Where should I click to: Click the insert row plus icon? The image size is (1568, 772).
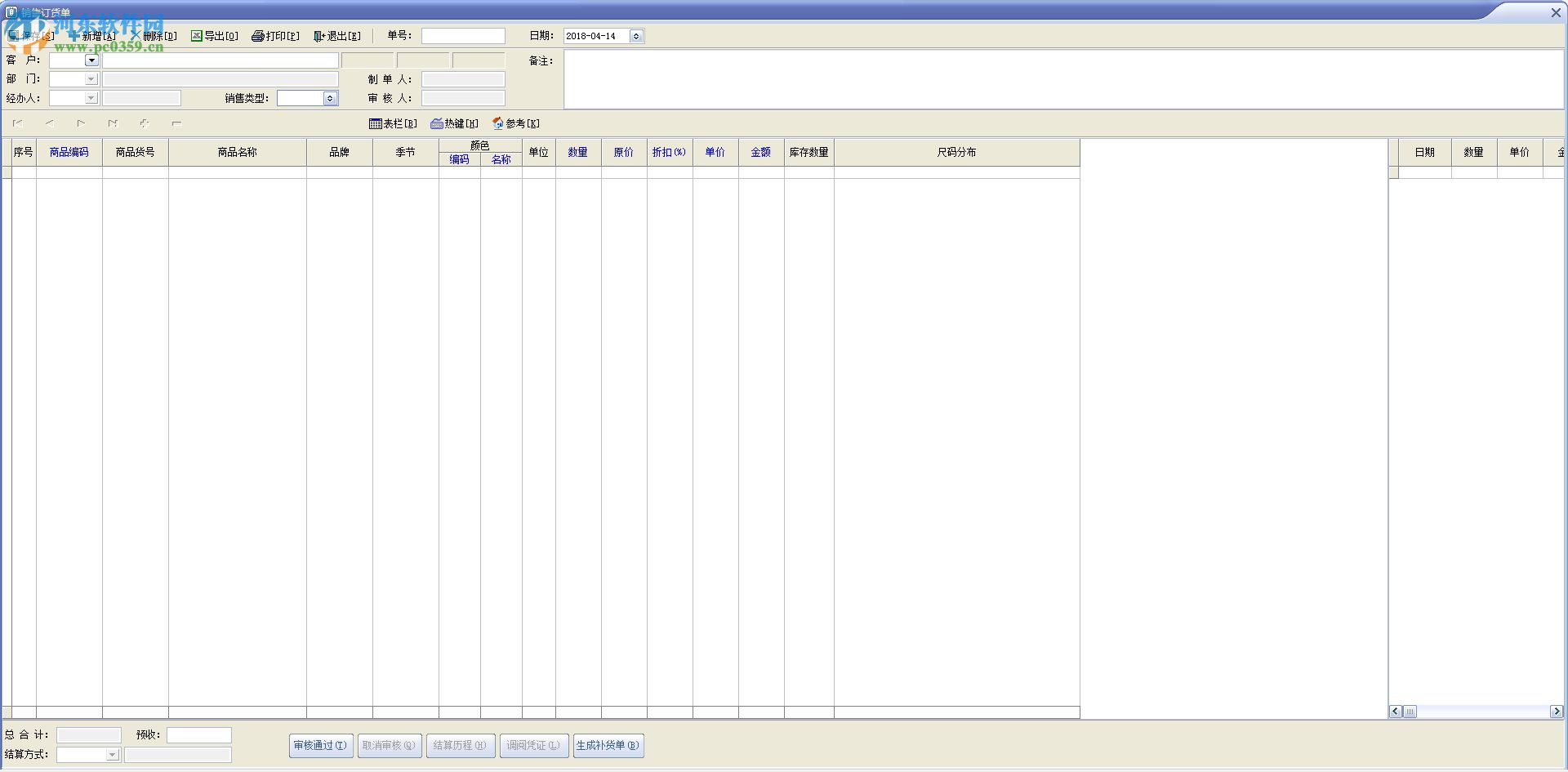pos(145,123)
